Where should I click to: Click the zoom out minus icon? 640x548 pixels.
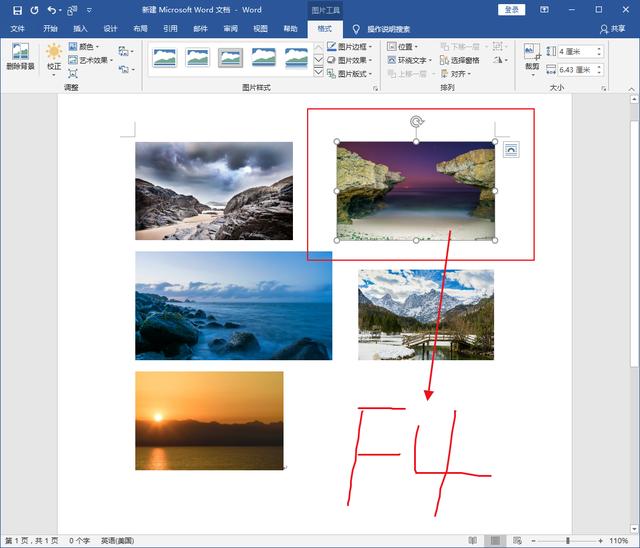[x=533, y=541]
